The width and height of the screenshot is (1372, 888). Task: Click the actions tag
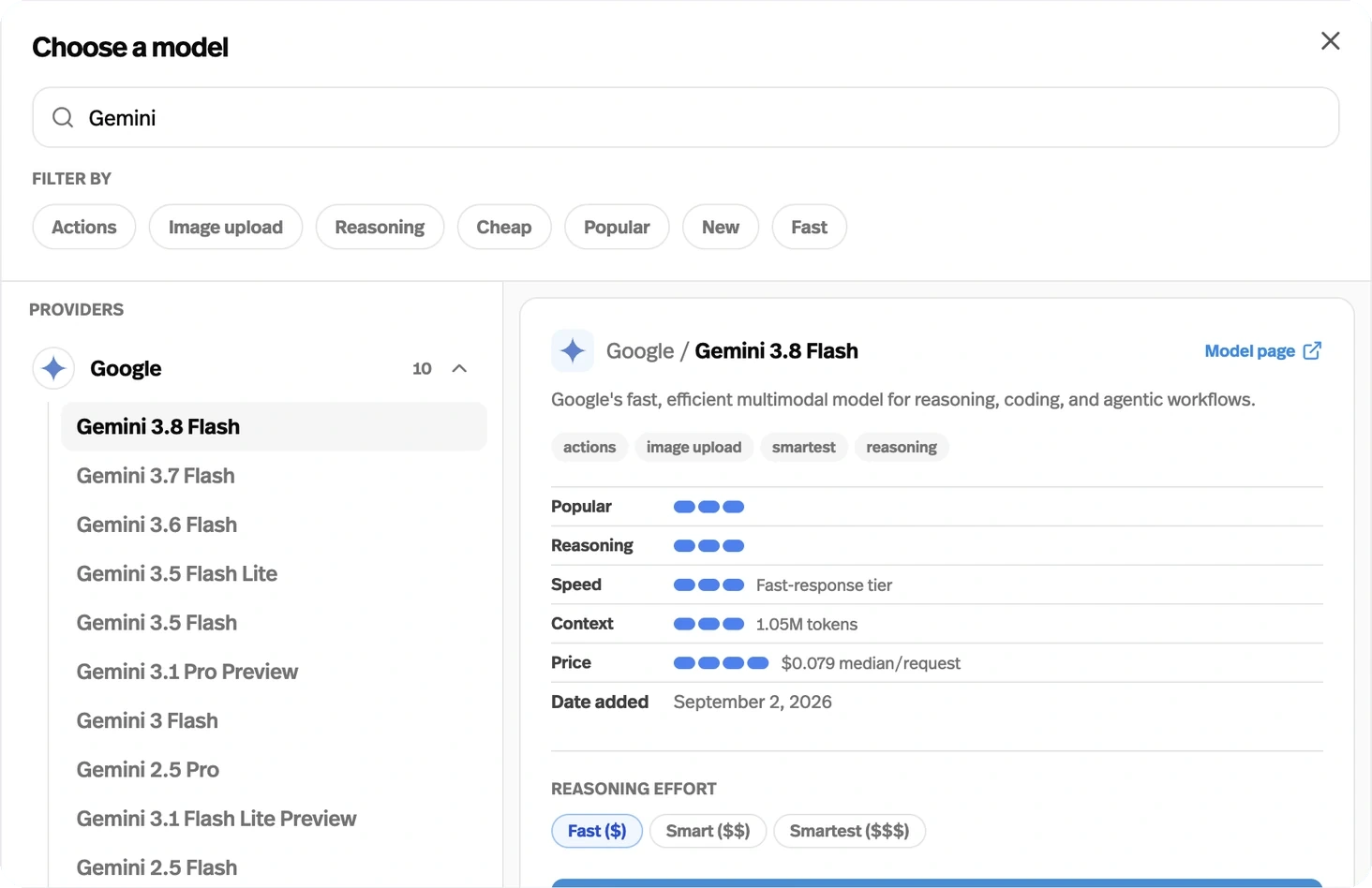point(589,448)
